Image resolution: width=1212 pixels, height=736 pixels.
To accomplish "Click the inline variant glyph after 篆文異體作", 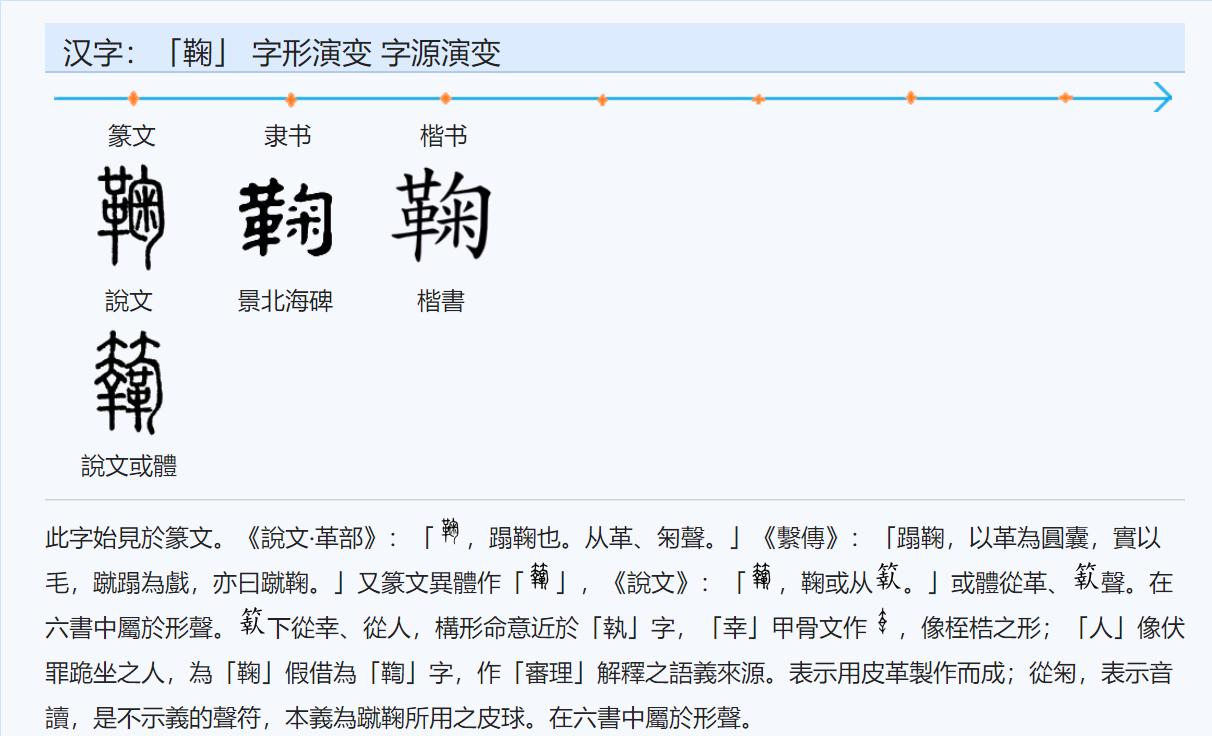I will pyautogui.click(x=539, y=577).
